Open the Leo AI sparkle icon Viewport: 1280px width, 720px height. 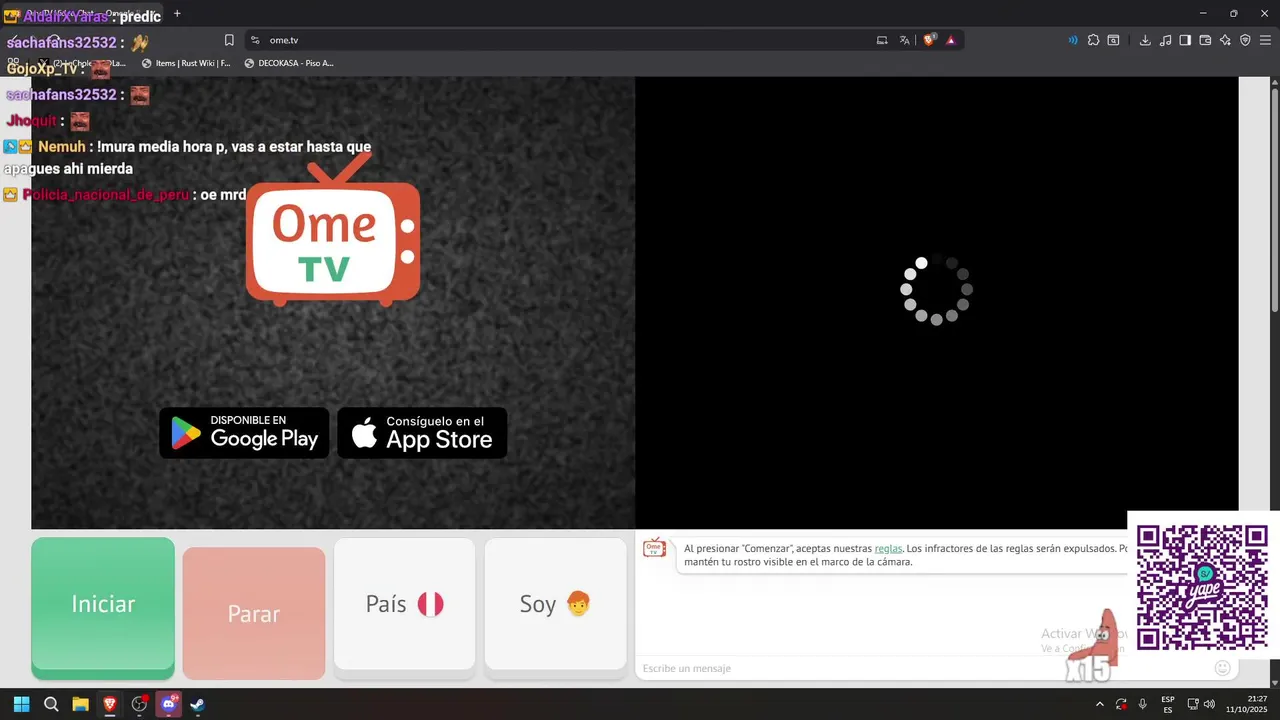(x=1225, y=40)
